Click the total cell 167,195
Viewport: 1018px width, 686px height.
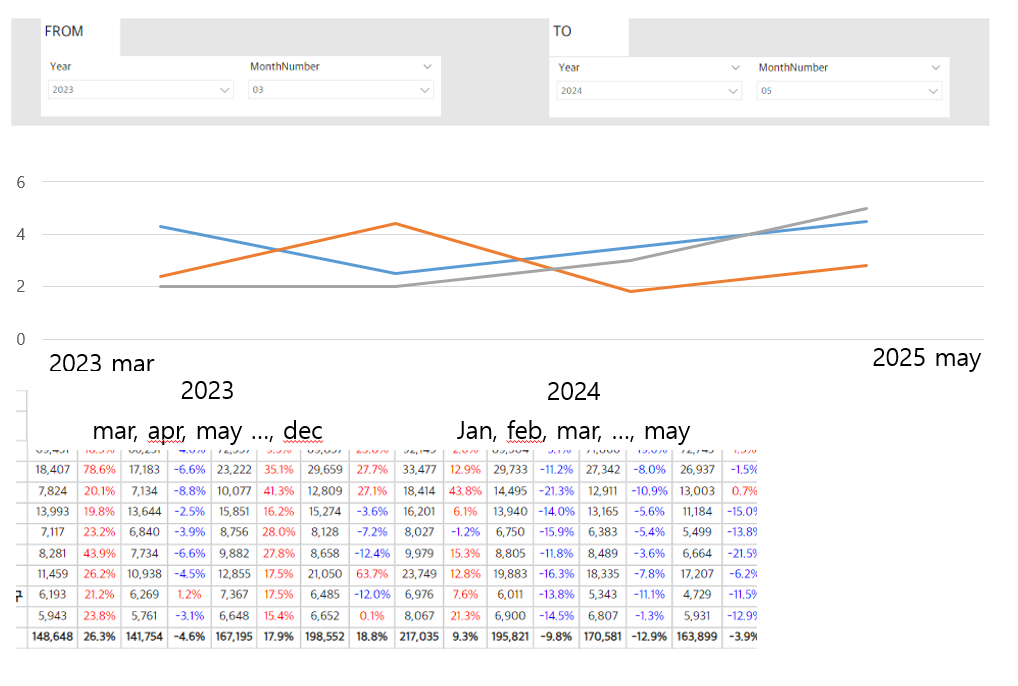234,637
